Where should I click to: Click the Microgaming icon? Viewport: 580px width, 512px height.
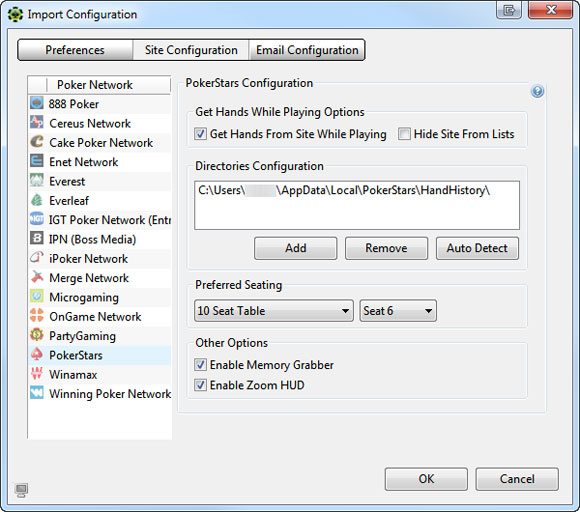click(37, 296)
